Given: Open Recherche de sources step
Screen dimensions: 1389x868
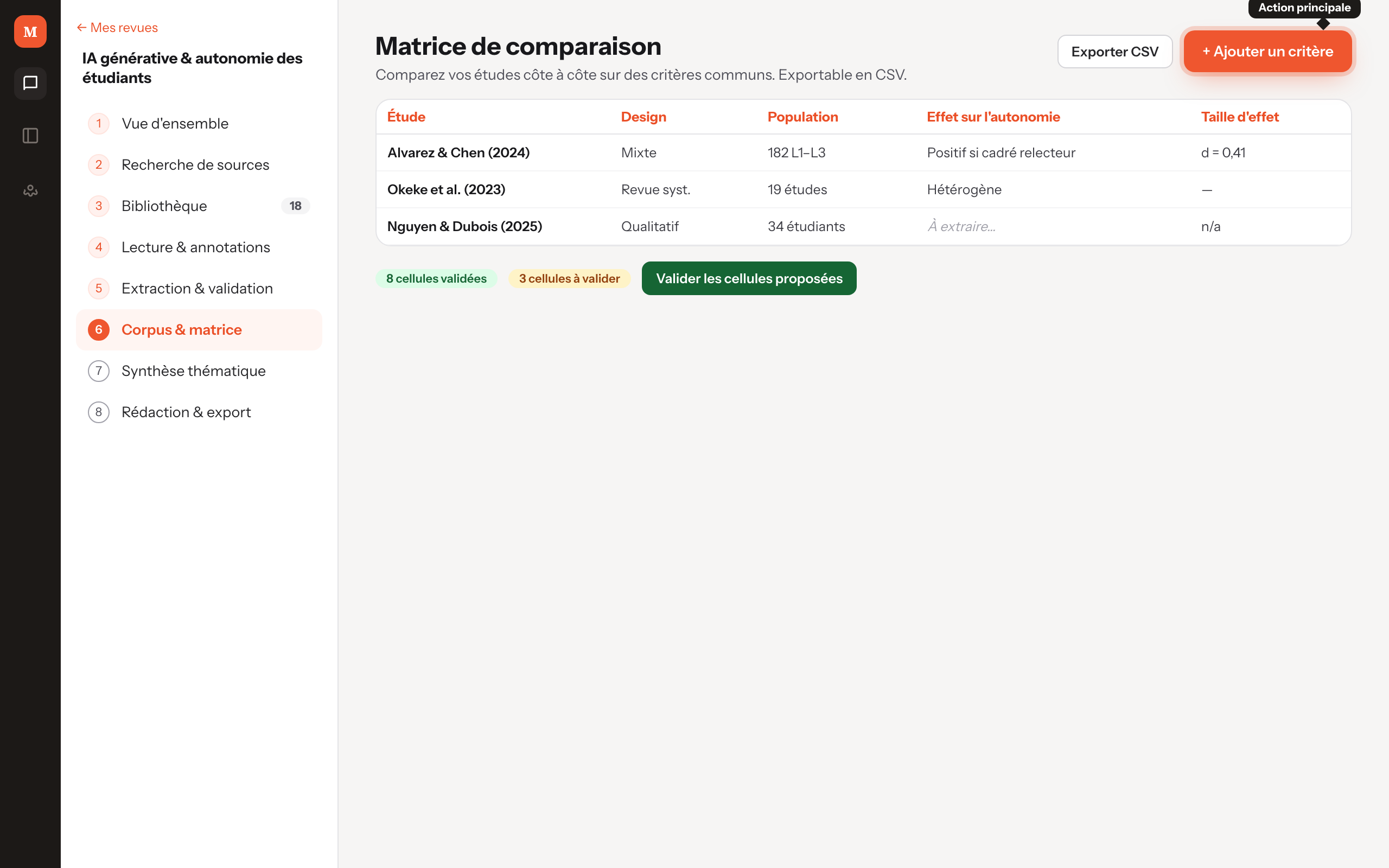Looking at the screenshot, I should (199, 165).
